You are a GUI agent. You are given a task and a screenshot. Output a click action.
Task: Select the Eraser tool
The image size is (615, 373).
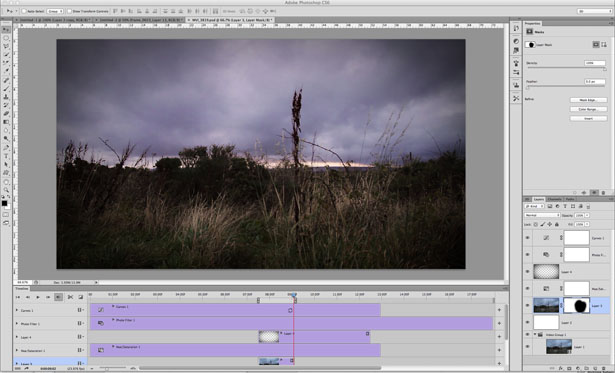coord(6,113)
